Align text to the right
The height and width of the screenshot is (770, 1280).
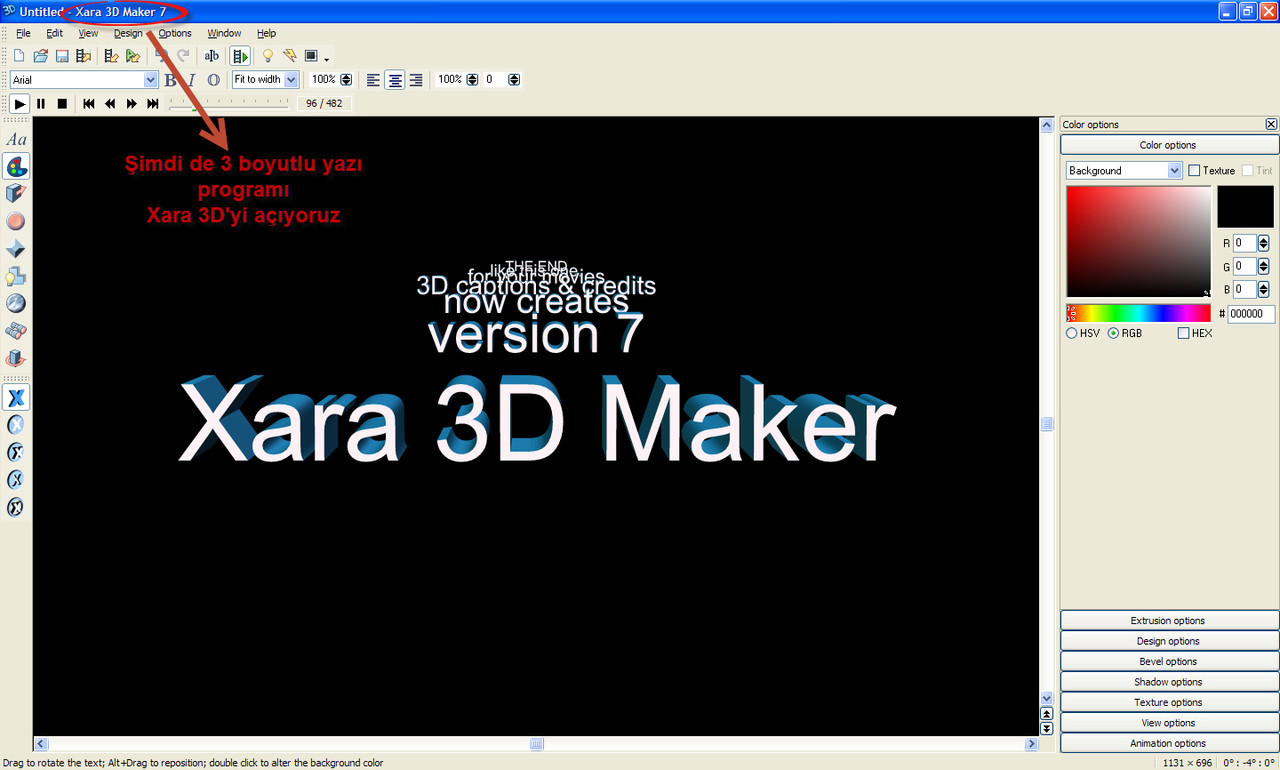pos(416,80)
